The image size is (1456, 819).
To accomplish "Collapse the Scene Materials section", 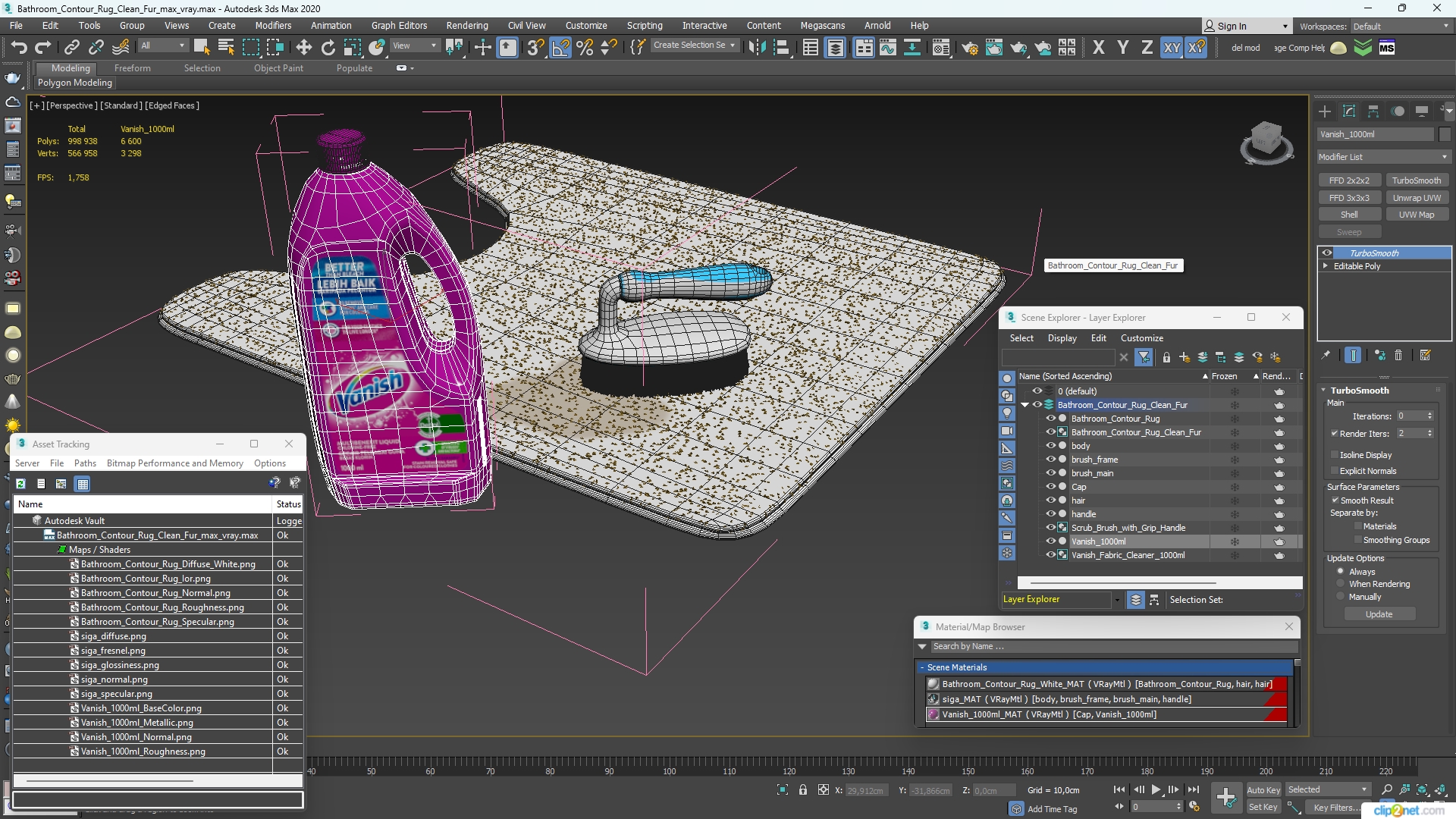I will [922, 667].
